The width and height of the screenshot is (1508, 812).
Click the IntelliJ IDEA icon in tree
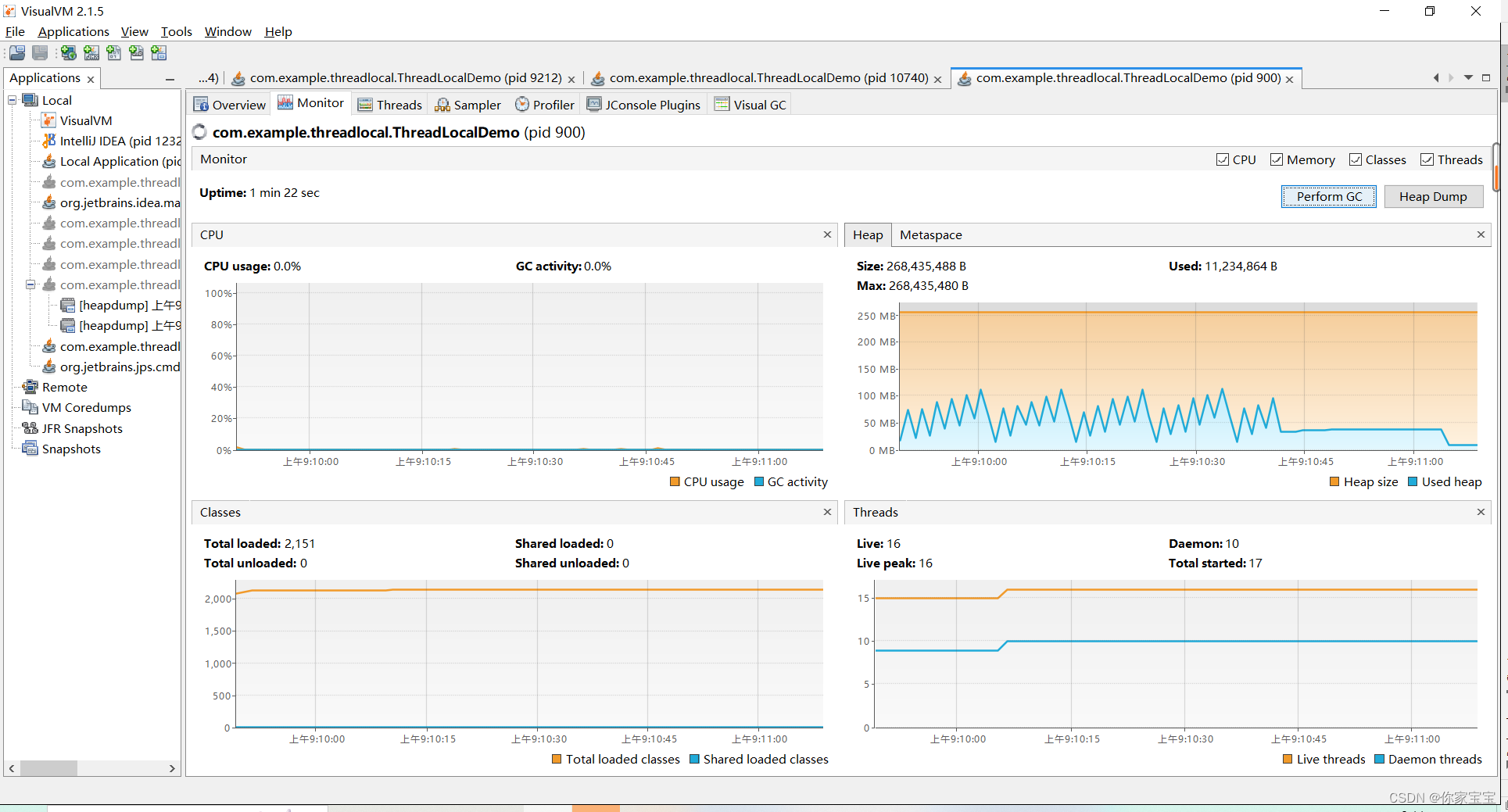click(48, 141)
